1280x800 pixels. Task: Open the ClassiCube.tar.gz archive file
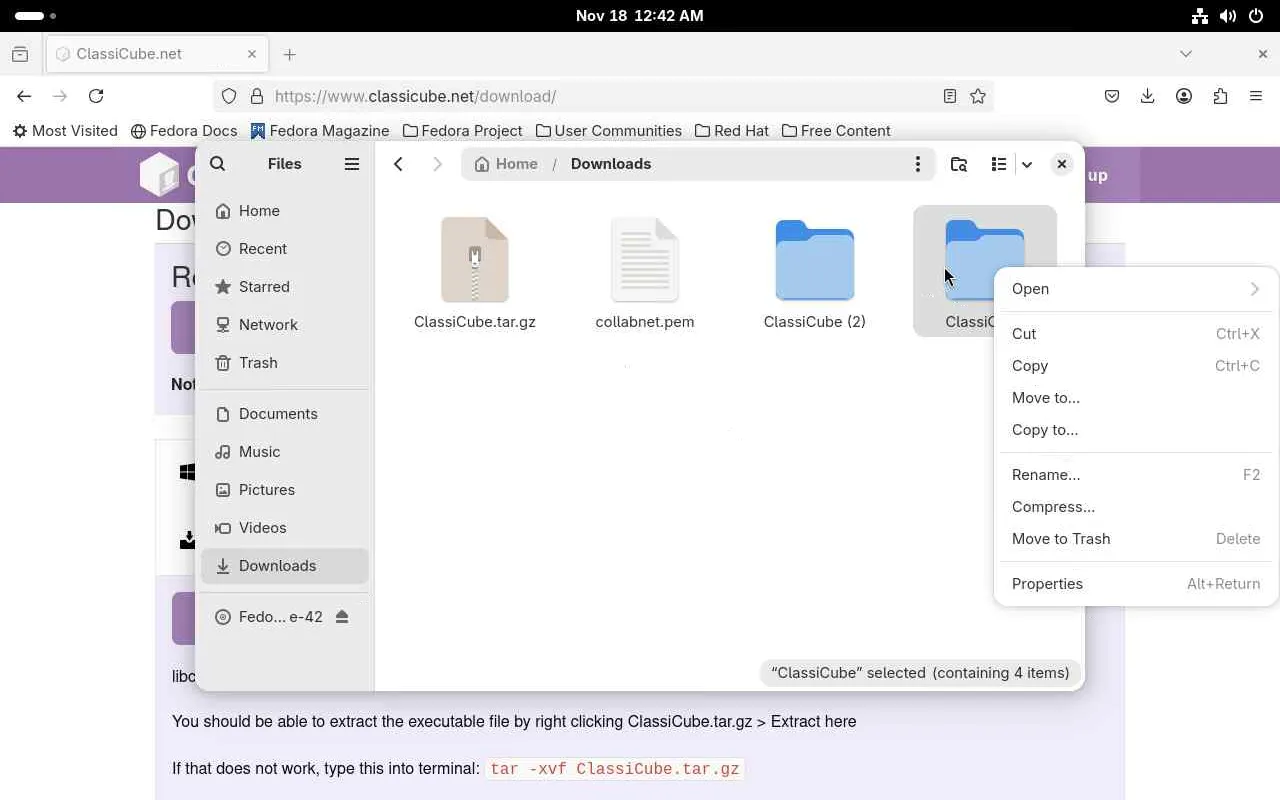475,272
